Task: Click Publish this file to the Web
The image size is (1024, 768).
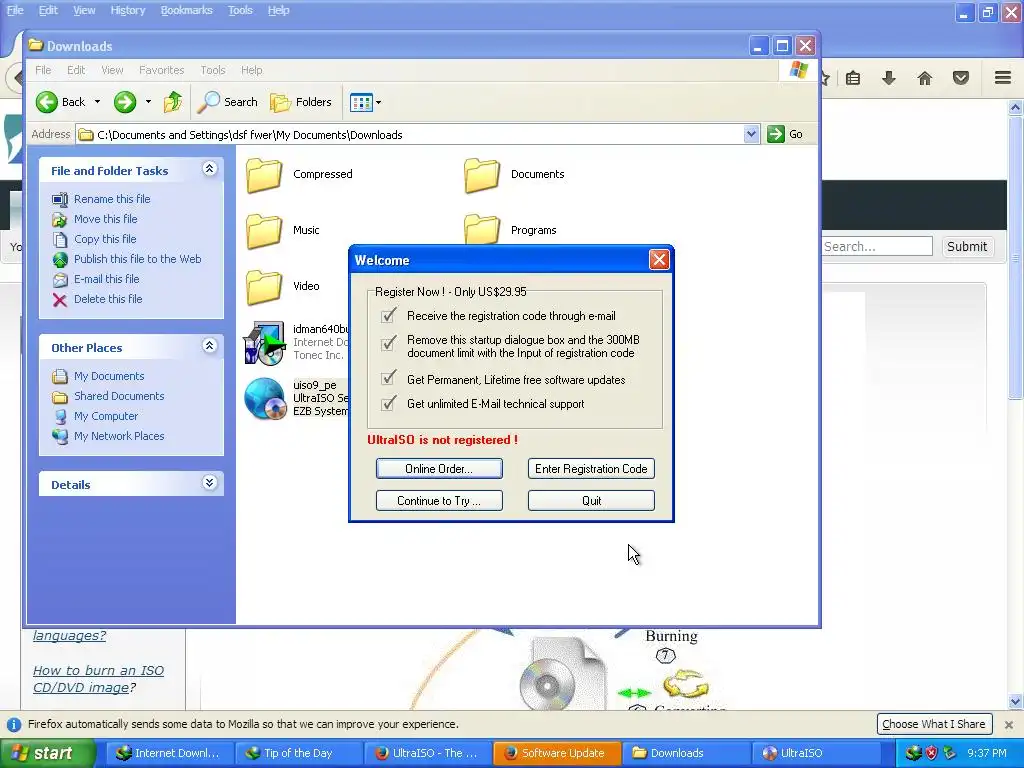Action: [137, 259]
